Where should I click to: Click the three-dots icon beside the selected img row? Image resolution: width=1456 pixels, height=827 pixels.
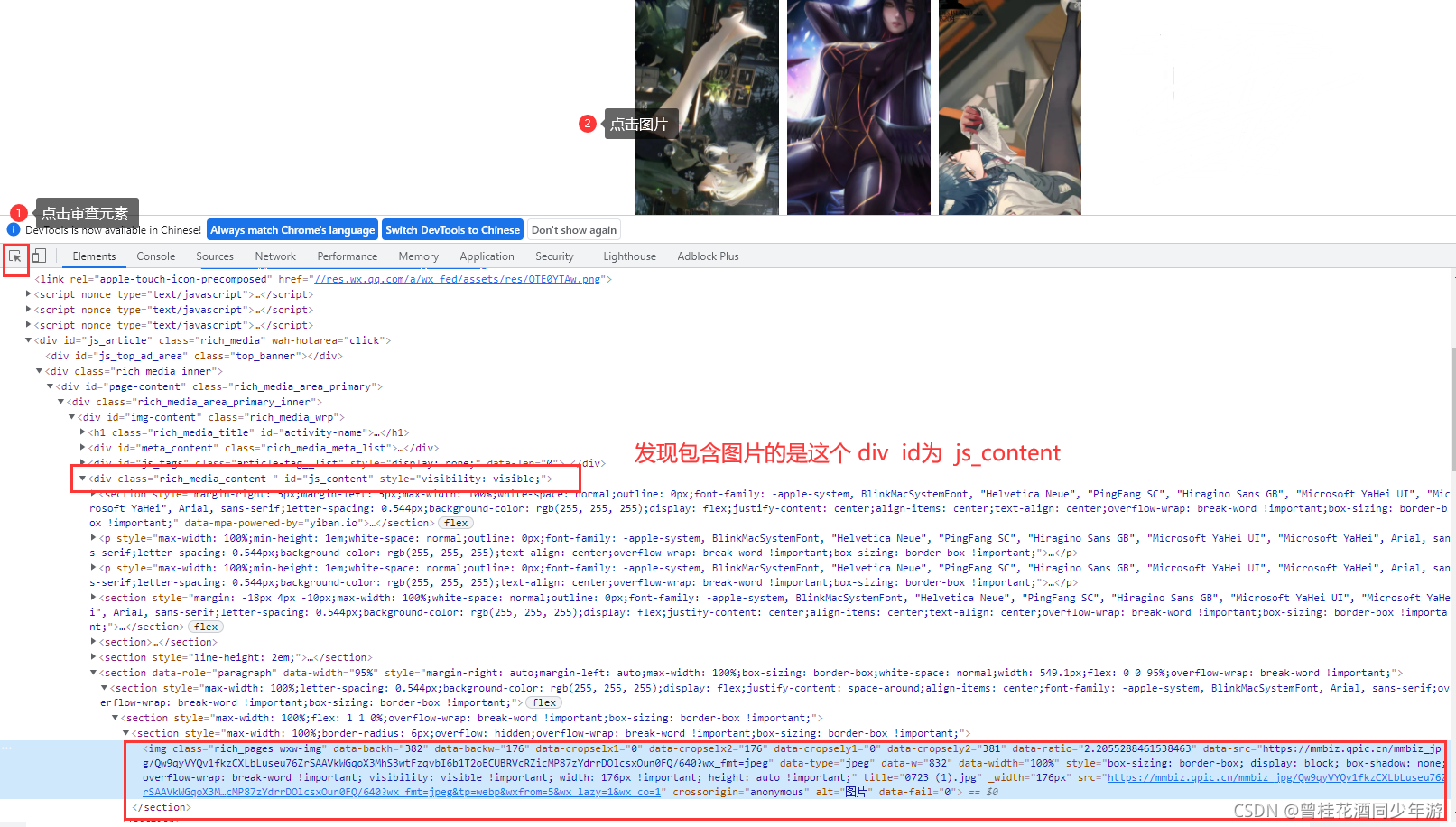click(x=6, y=748)
